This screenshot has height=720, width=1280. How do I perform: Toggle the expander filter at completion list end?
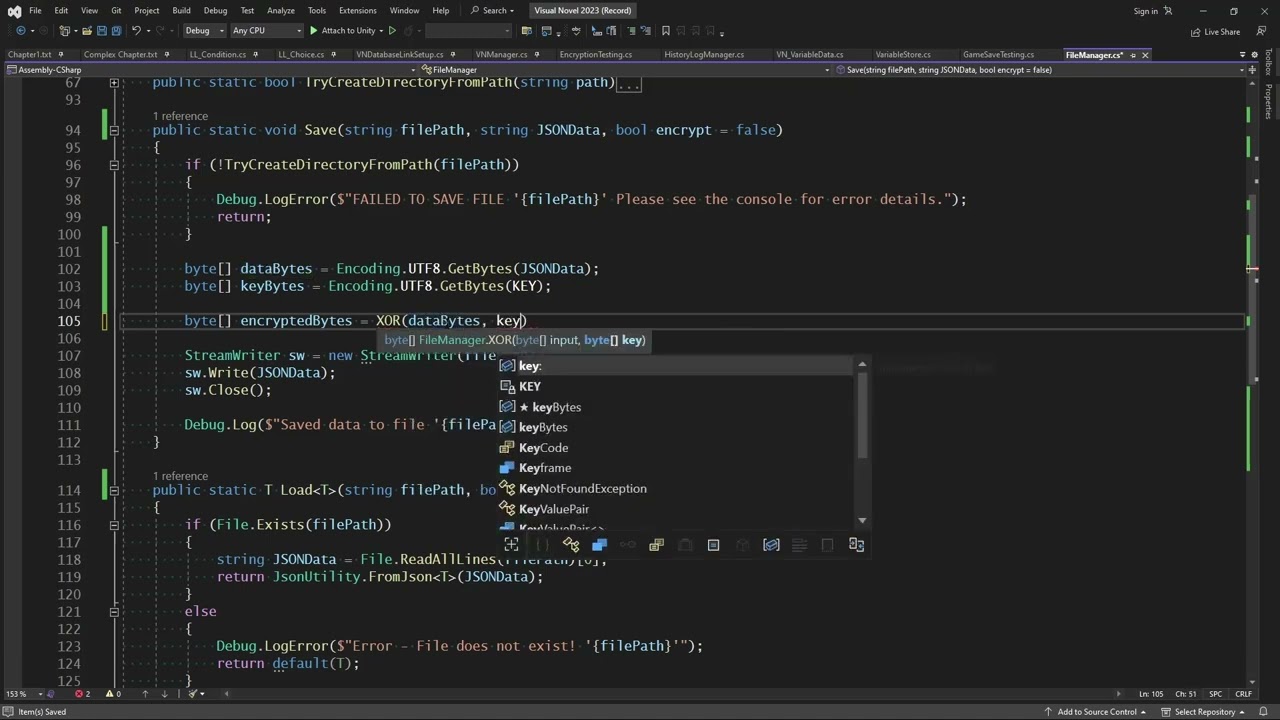coord(856,545)
